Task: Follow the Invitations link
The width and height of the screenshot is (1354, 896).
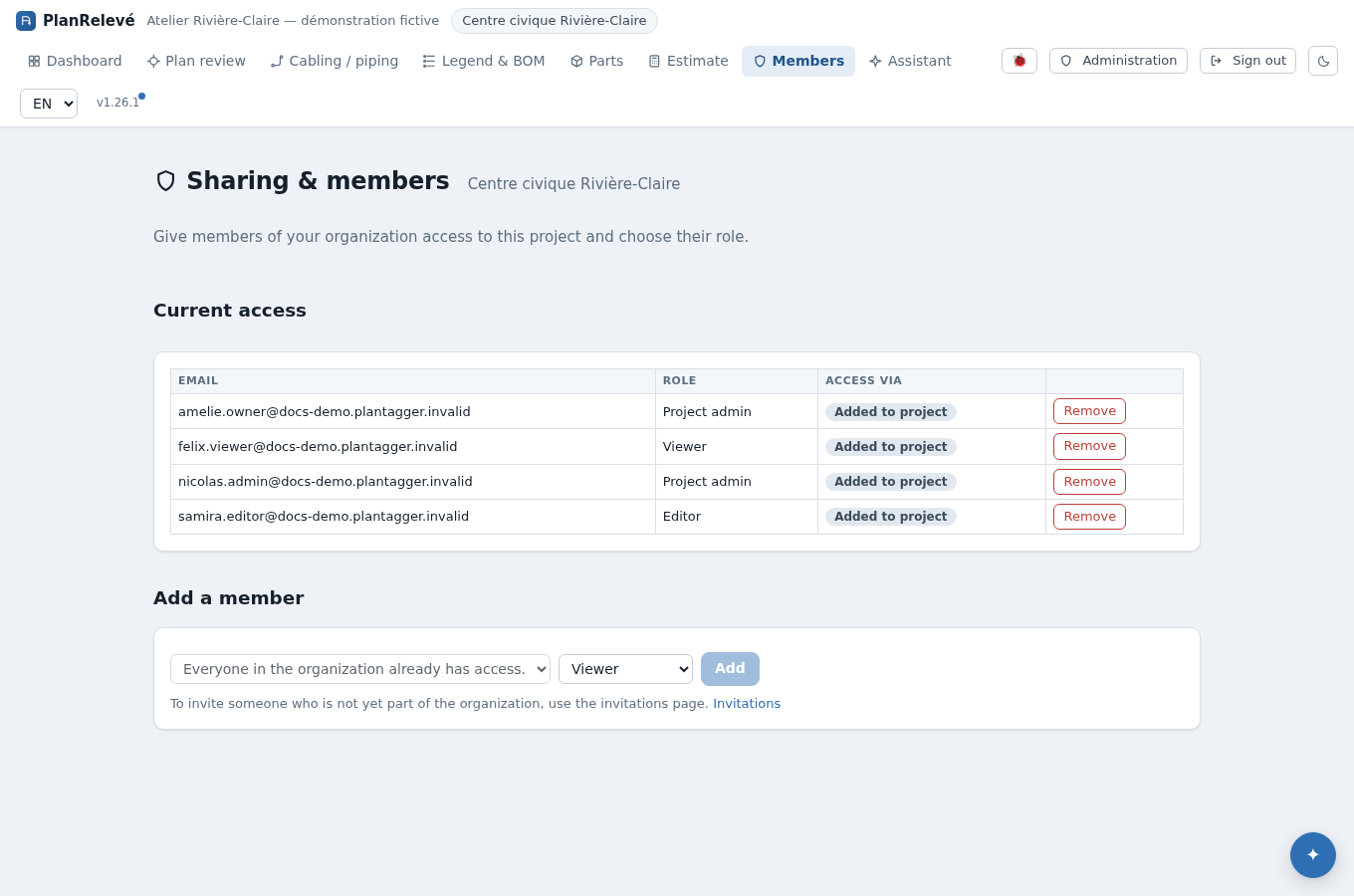Action: pyautogui.click(x=747, y=704)
